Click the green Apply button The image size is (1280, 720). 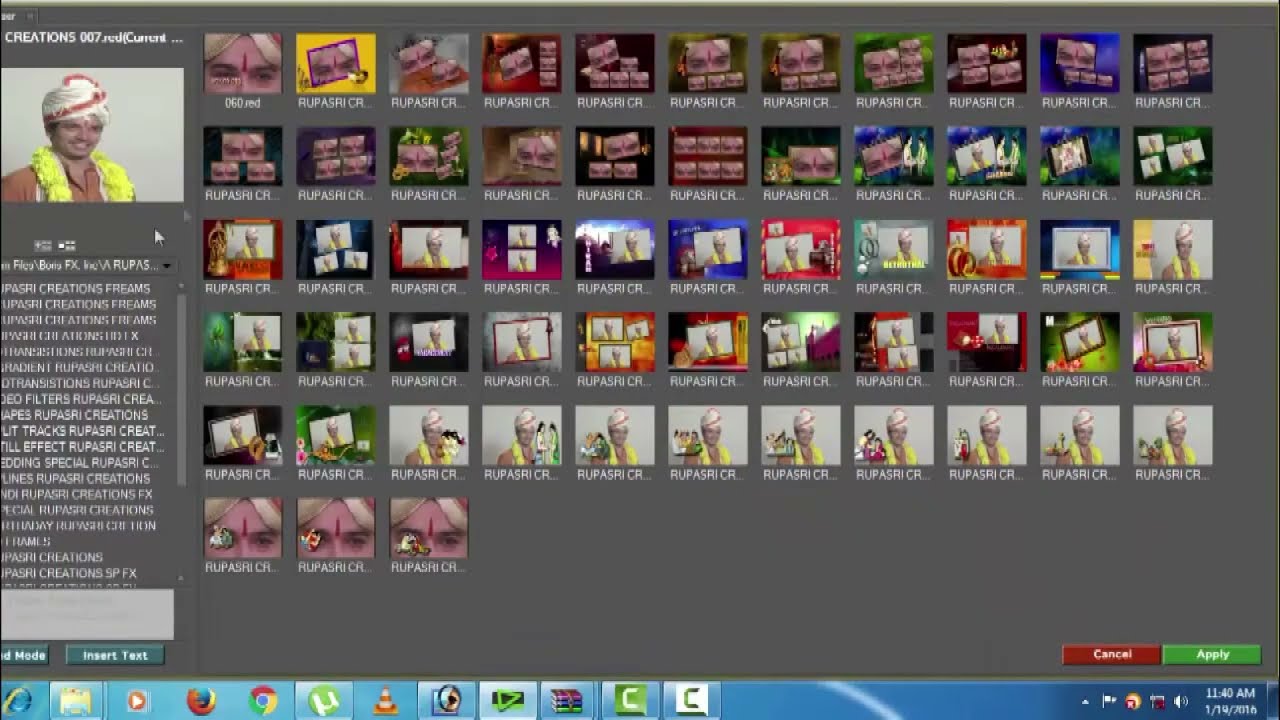(1212, 654)
